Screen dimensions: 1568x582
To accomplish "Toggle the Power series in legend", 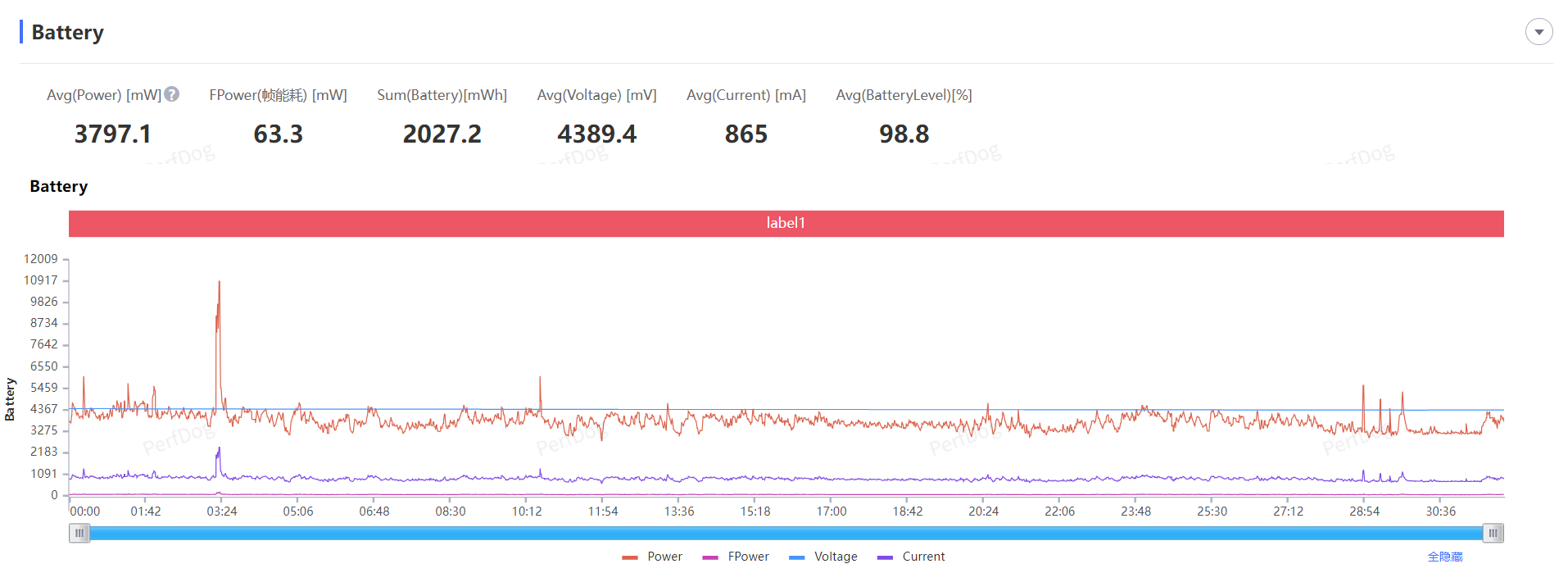I will [x=652, y=557].
